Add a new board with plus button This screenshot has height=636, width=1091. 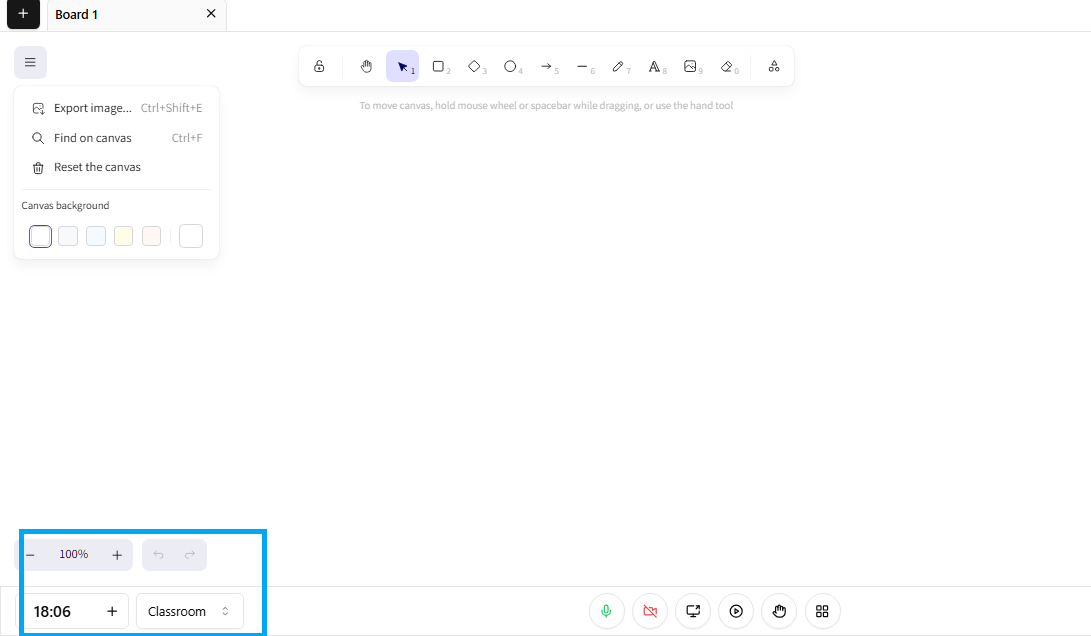pyautogui.click(x=23, y=14)
